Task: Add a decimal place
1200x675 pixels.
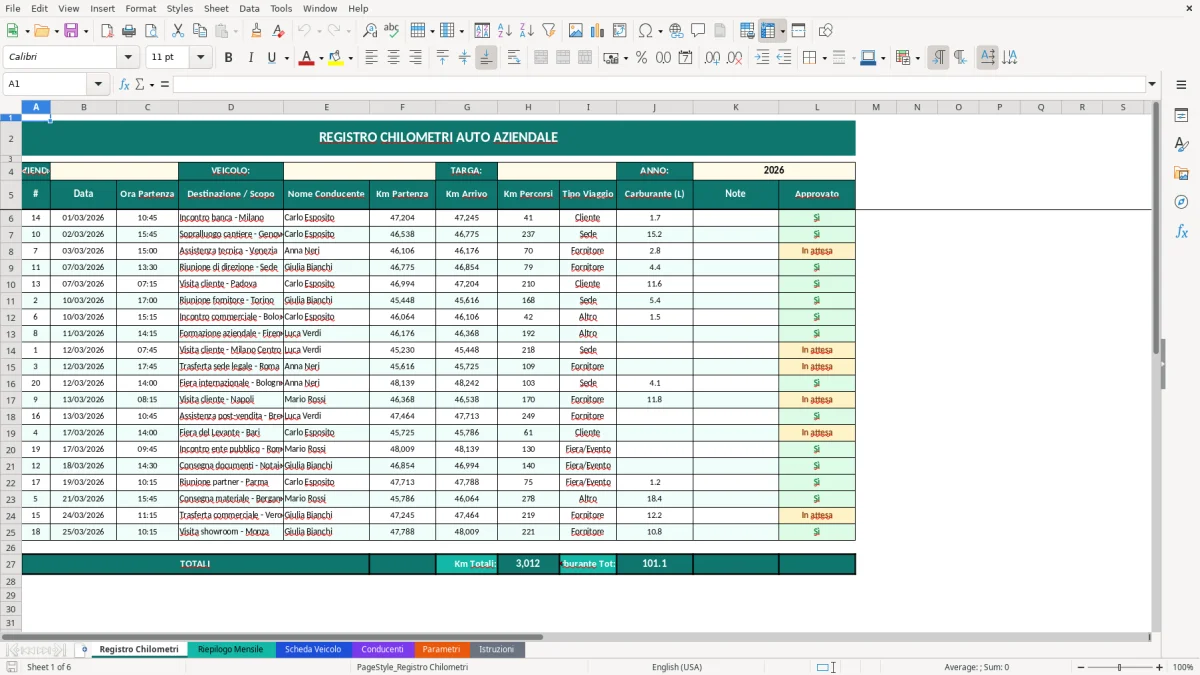Action: [x=712, y=58]
